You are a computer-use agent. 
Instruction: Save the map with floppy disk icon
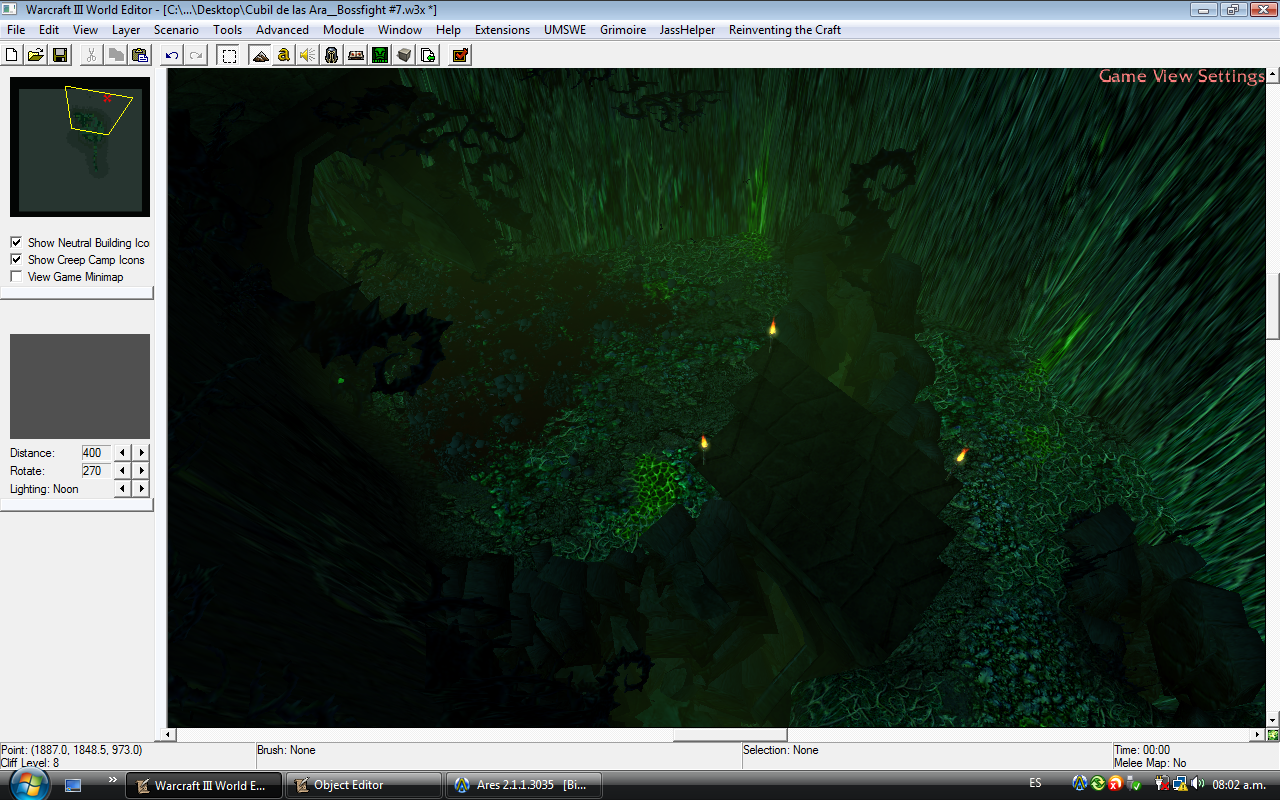click(60, 55)
